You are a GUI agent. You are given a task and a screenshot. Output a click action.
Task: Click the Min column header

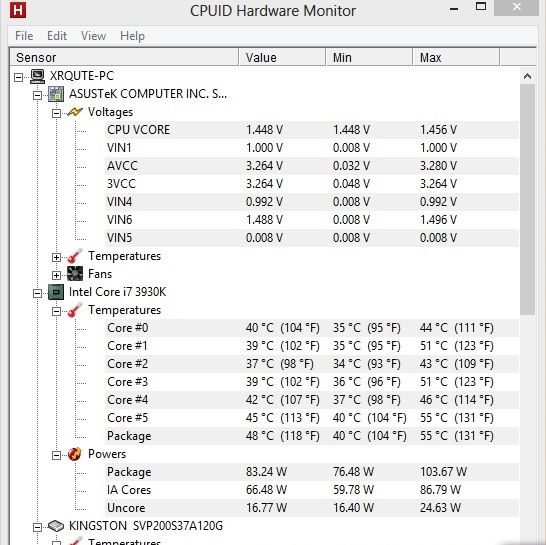point(369,57)
